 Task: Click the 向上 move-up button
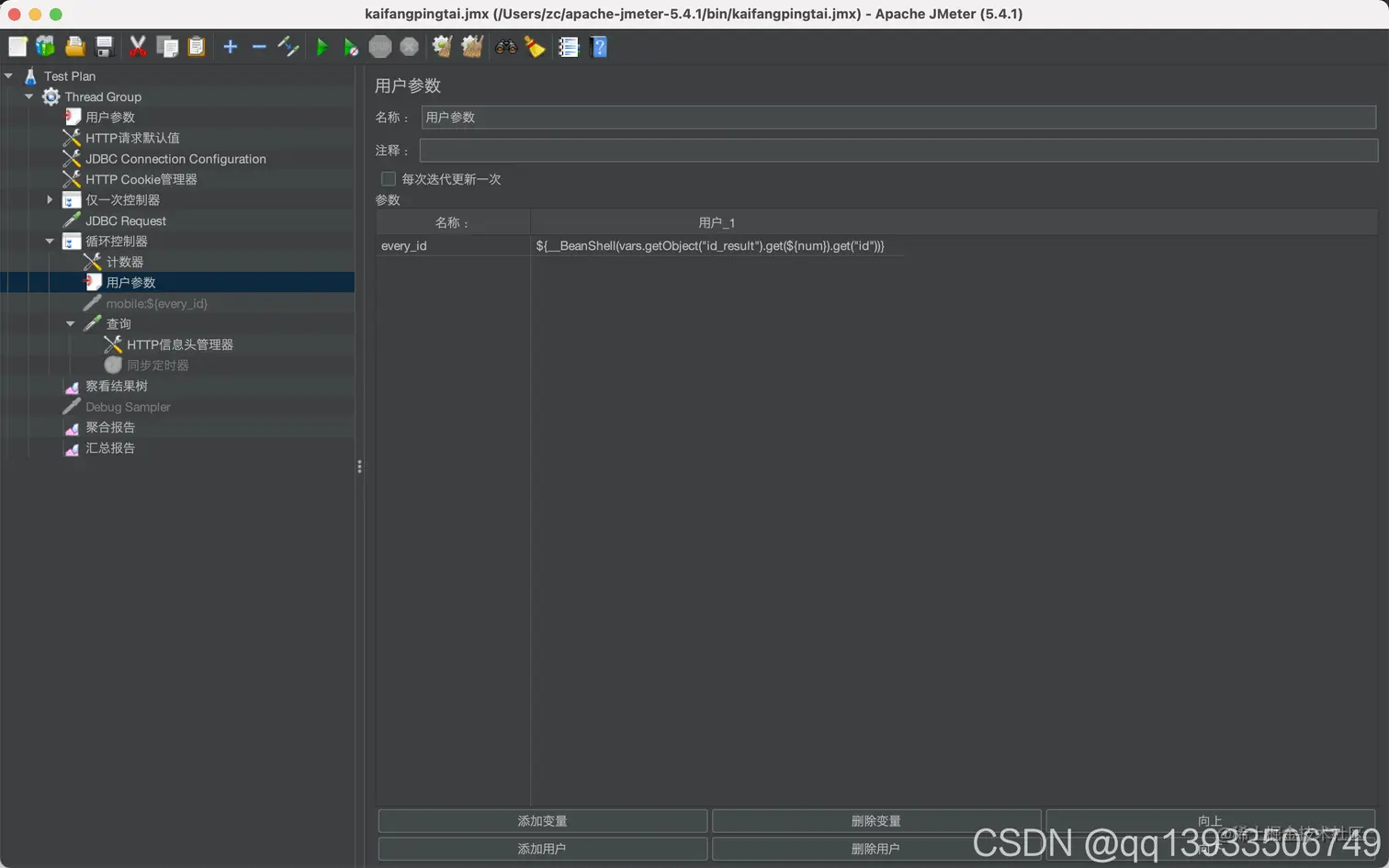tap(1210, 821)
